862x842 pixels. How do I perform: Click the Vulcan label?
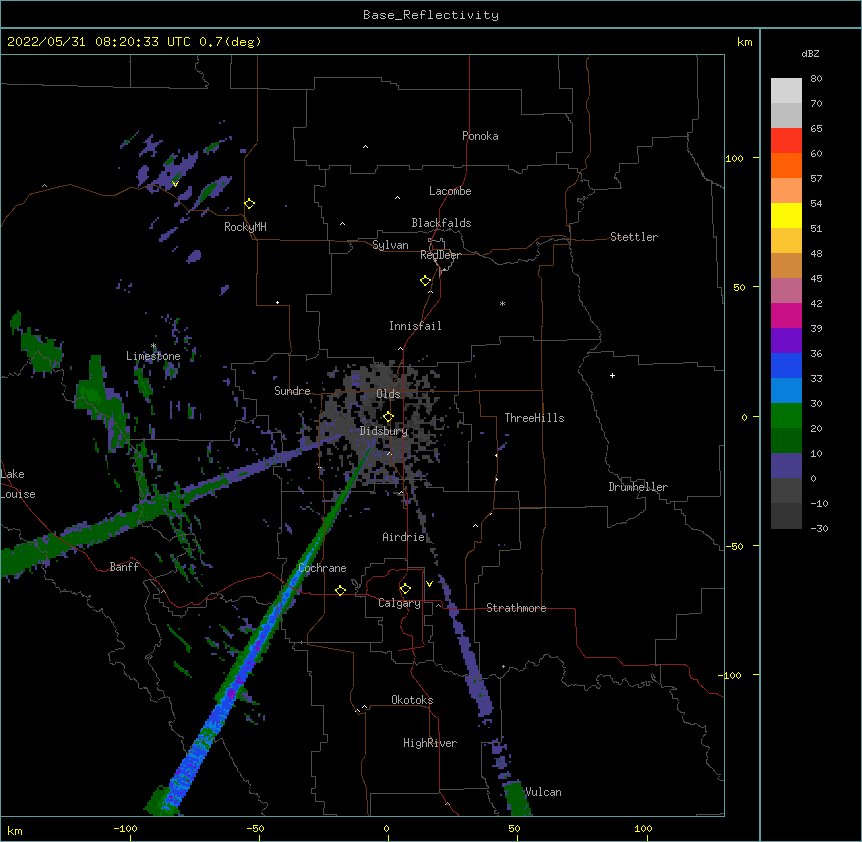[543, 792]
